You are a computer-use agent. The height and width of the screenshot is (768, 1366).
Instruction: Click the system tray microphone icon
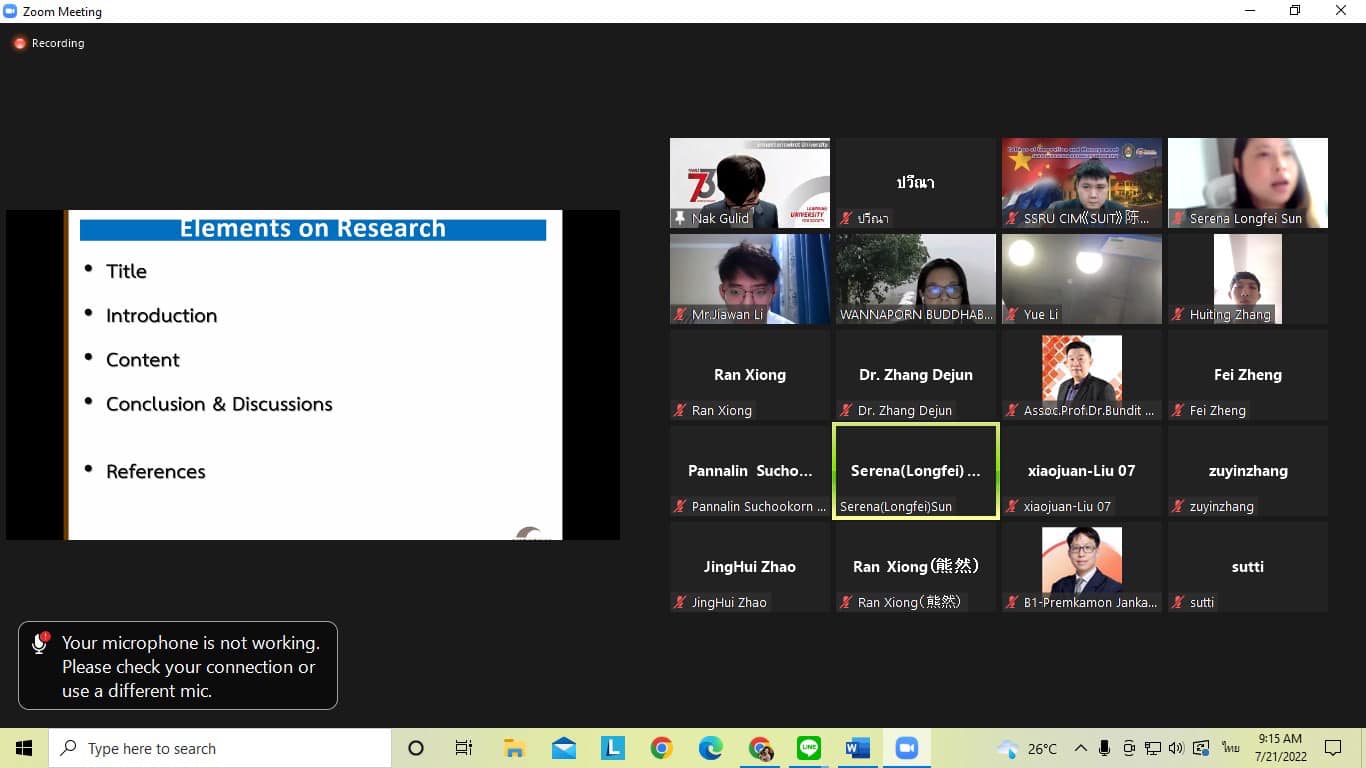click(x=1104, y=748)
